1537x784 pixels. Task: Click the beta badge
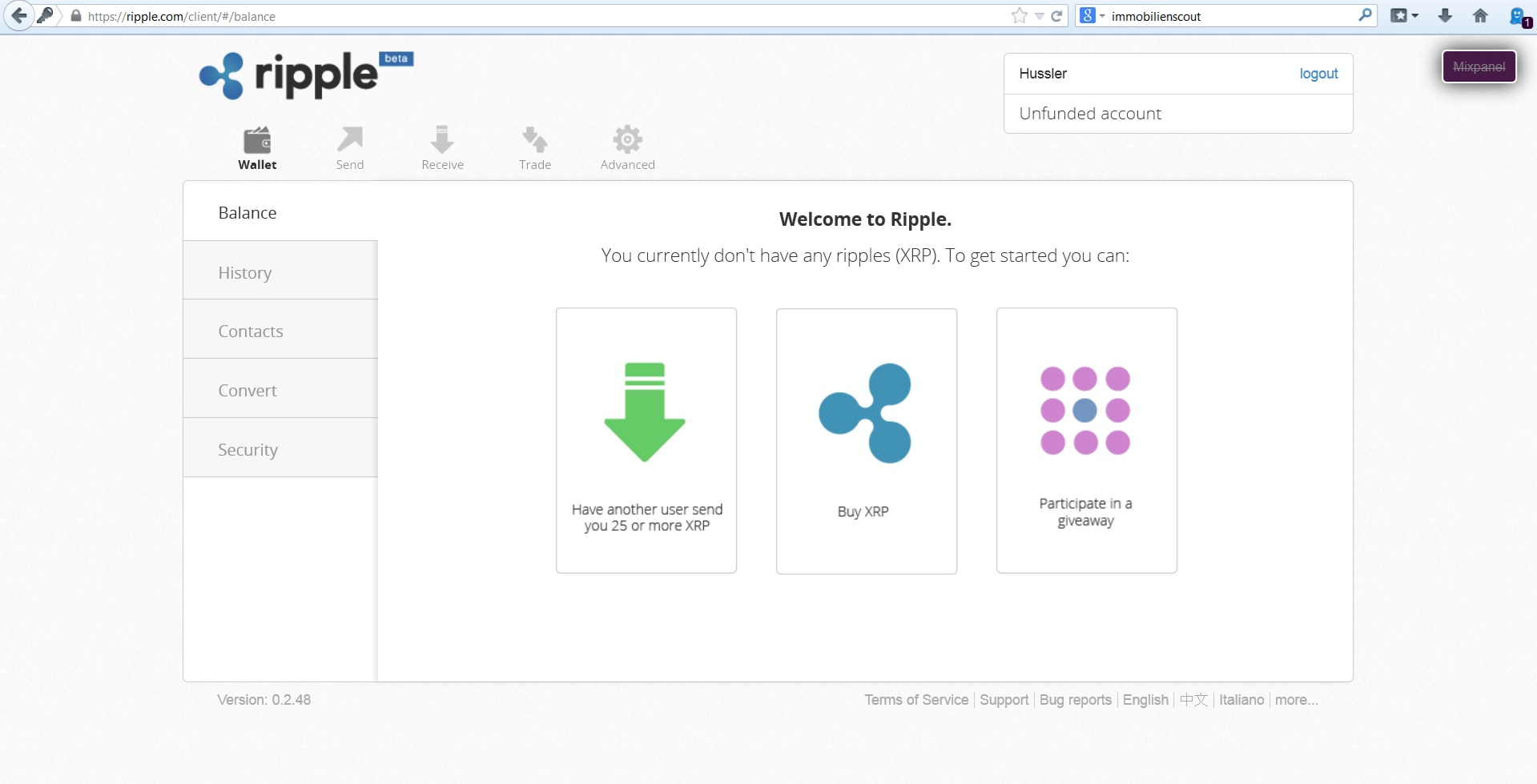click(x=396, y=58)
